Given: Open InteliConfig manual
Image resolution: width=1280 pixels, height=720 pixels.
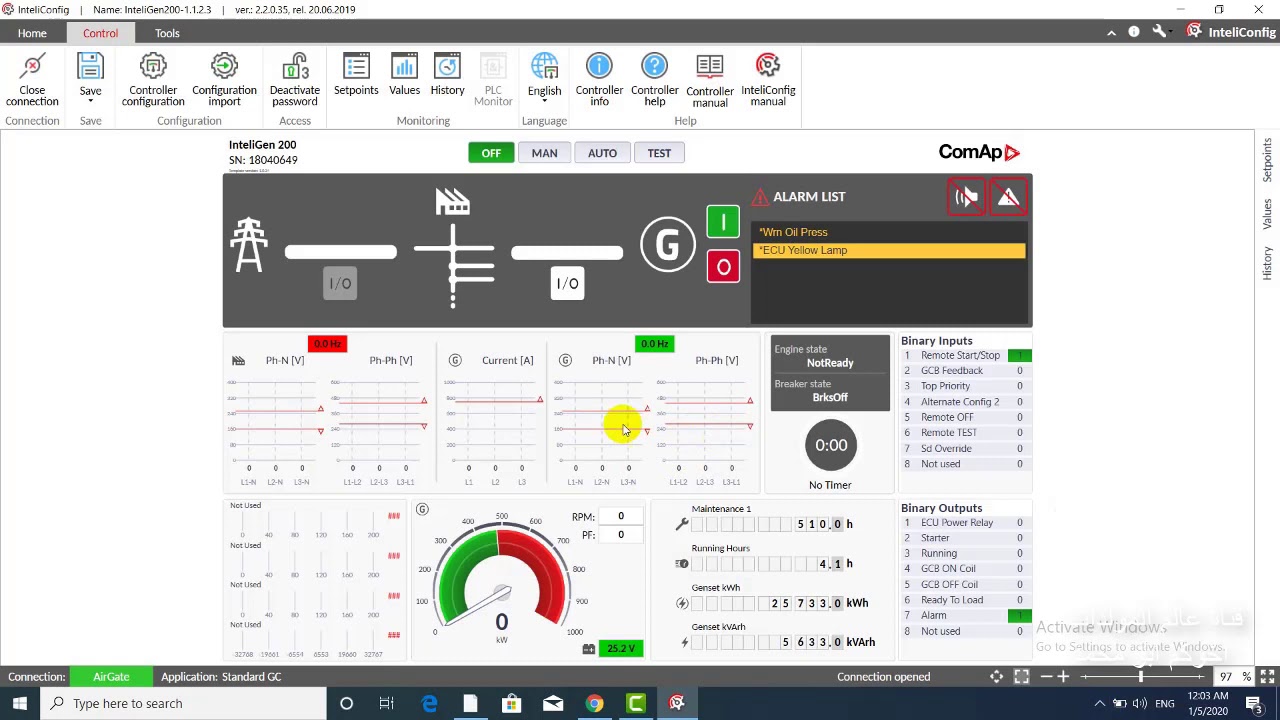Looking at the screenshot, I should (768, 79).
